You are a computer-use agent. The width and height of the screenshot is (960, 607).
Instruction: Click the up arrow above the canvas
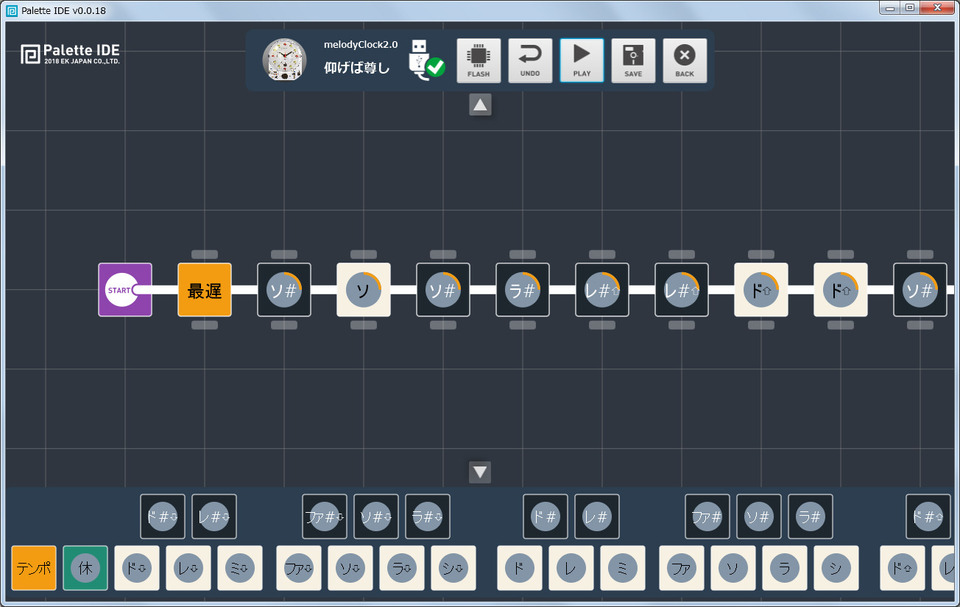(x=480, y=105)
